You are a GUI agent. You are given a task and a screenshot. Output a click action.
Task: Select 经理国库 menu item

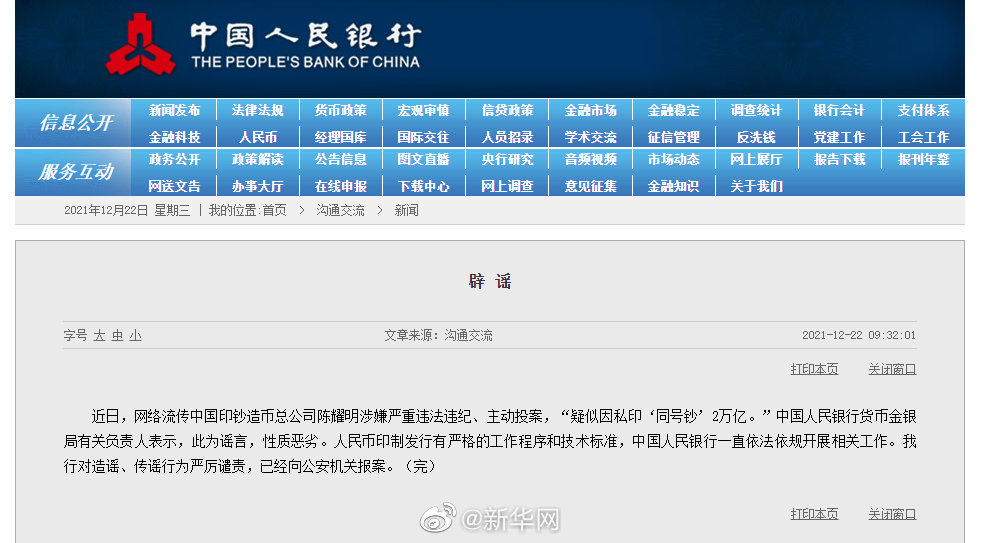pos(341,137)
